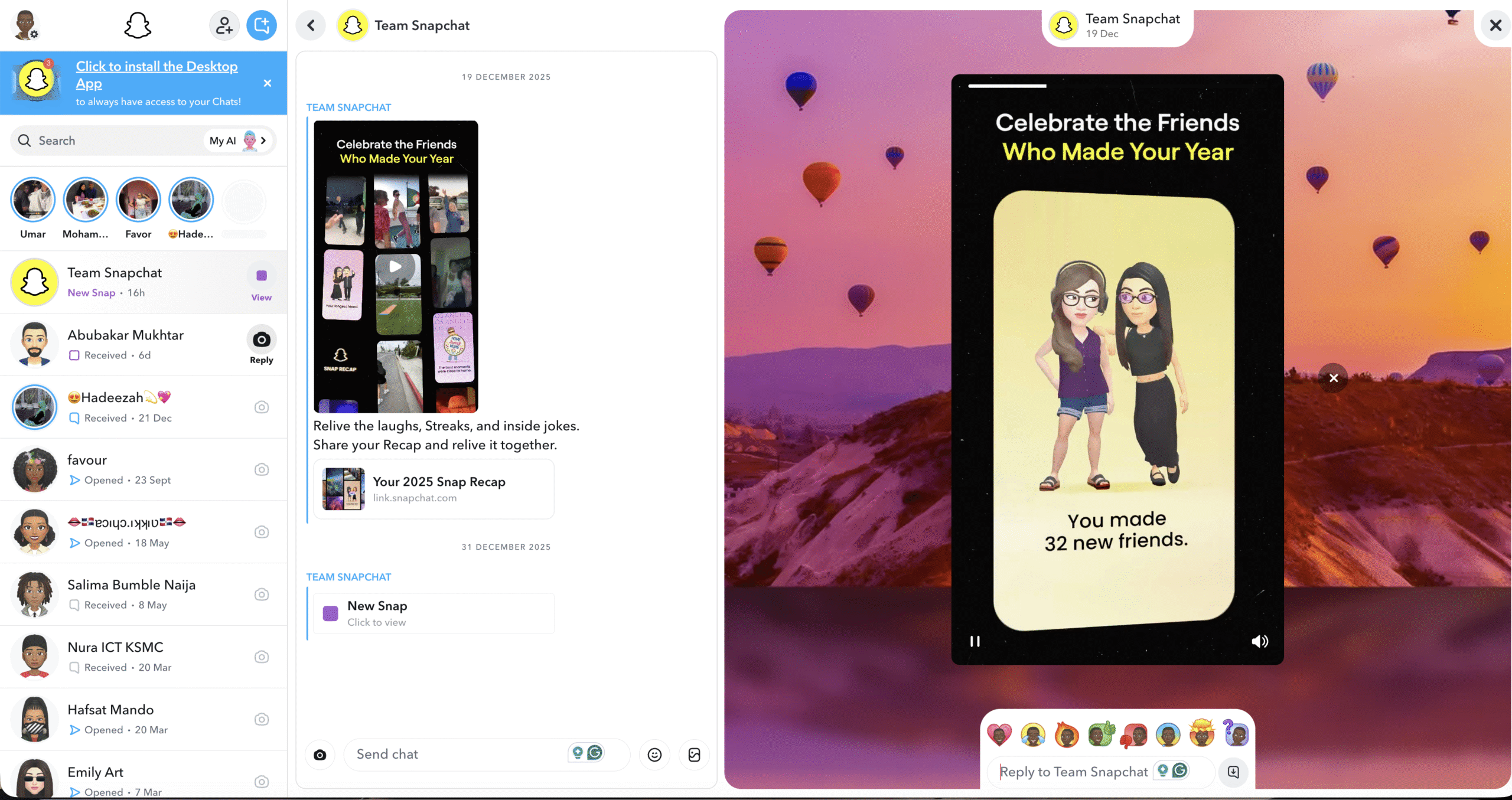React with thumbs-down Bitmoji
The image size is (1512, 800).
1134,734
